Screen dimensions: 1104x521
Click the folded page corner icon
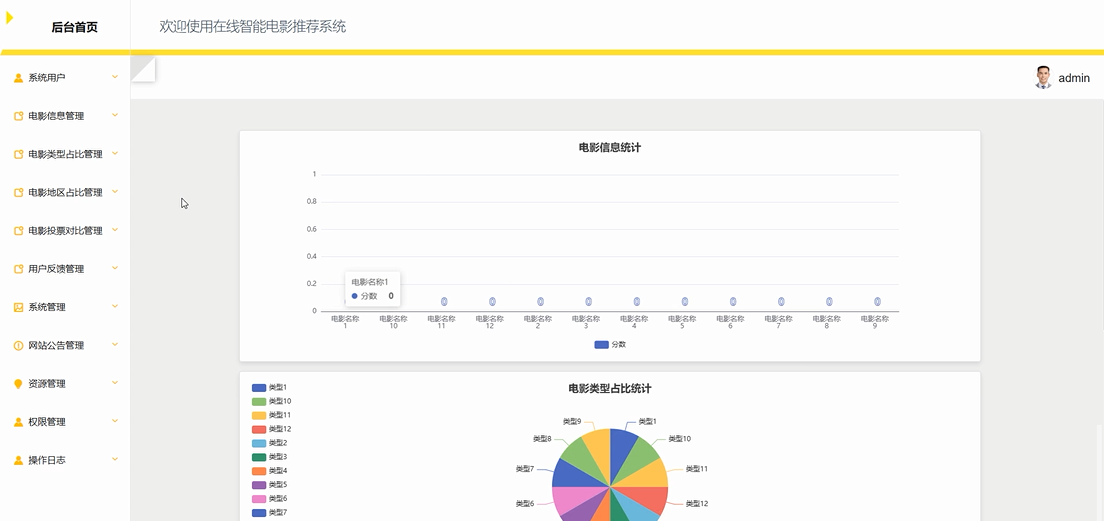[x=143, y=70]
